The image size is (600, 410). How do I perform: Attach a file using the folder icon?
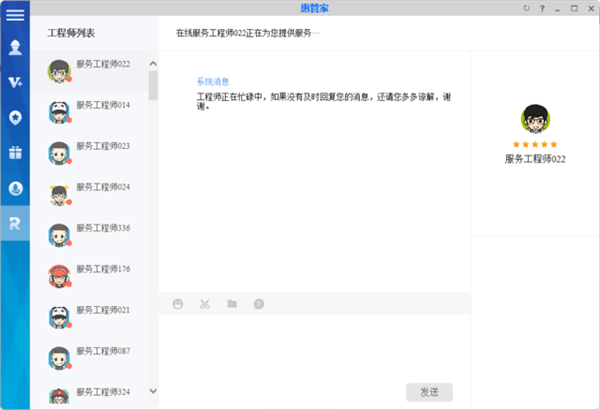pyautogui.click(x=231, y=303)
